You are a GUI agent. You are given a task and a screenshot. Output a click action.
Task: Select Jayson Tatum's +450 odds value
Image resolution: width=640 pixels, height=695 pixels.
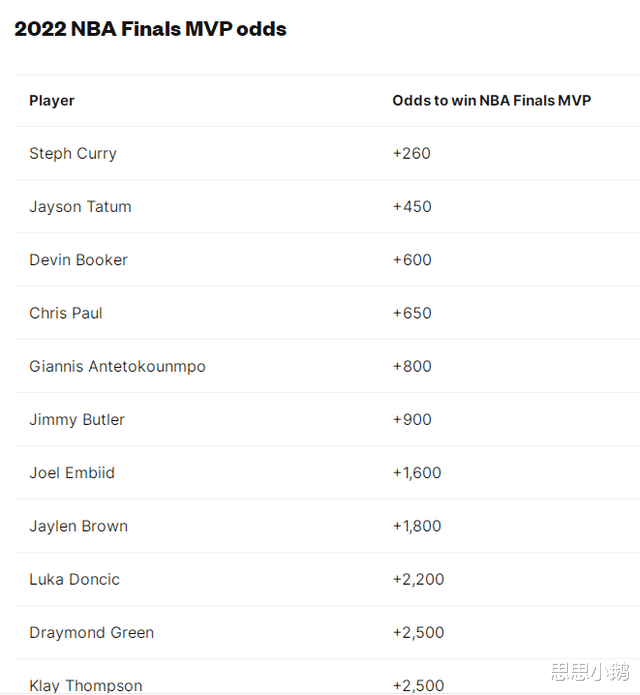(x=412, y=207)
